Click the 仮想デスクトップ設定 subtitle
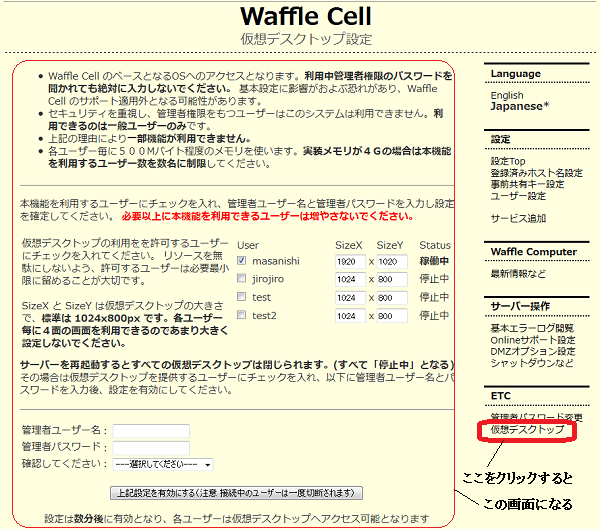Image resolution: width=600 pixels, height=529 pixels. [306, 39]
